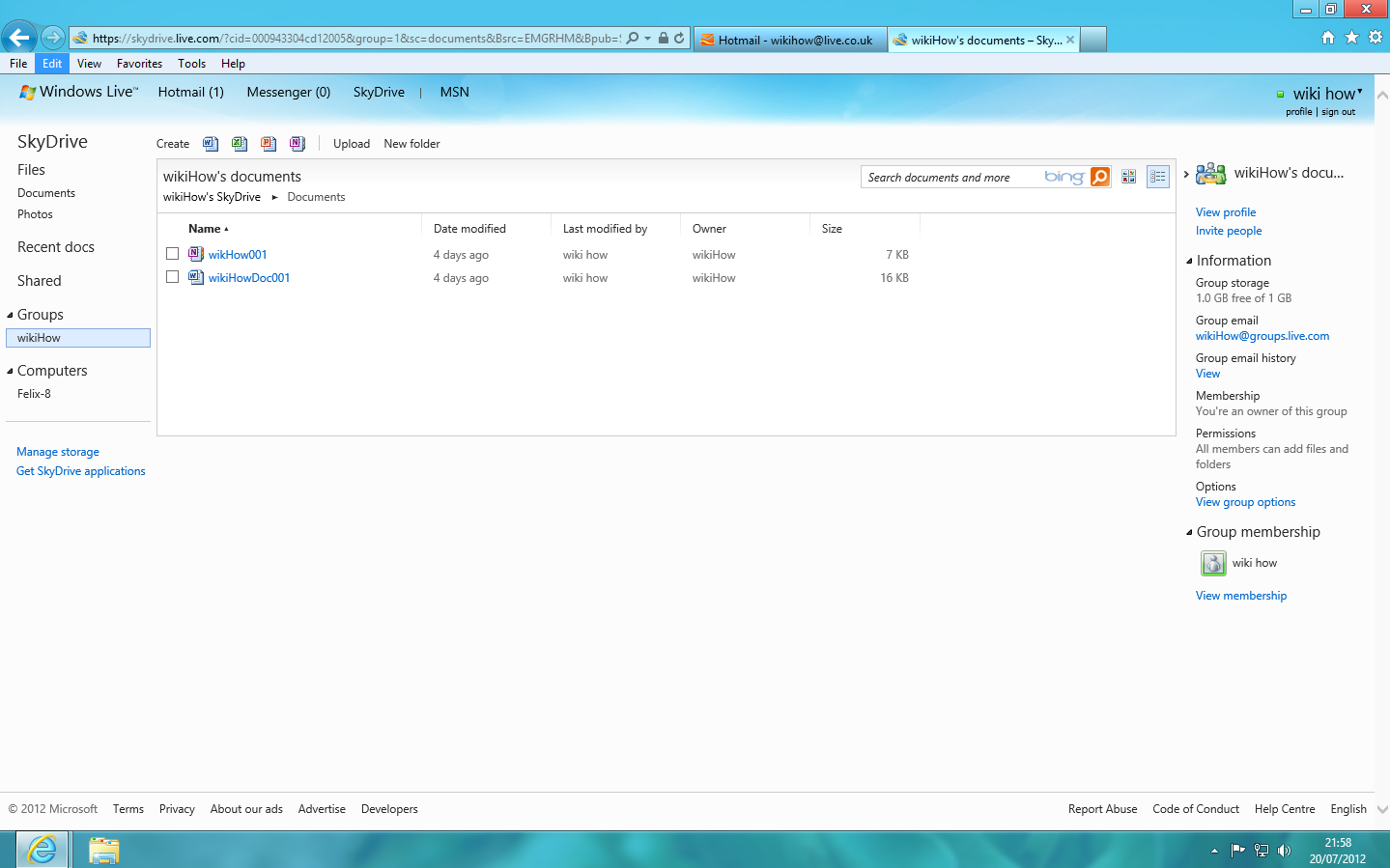Screen dimensions: 1390x868
Task: Create a new Word document icon
Action: (x=211, y=144)
